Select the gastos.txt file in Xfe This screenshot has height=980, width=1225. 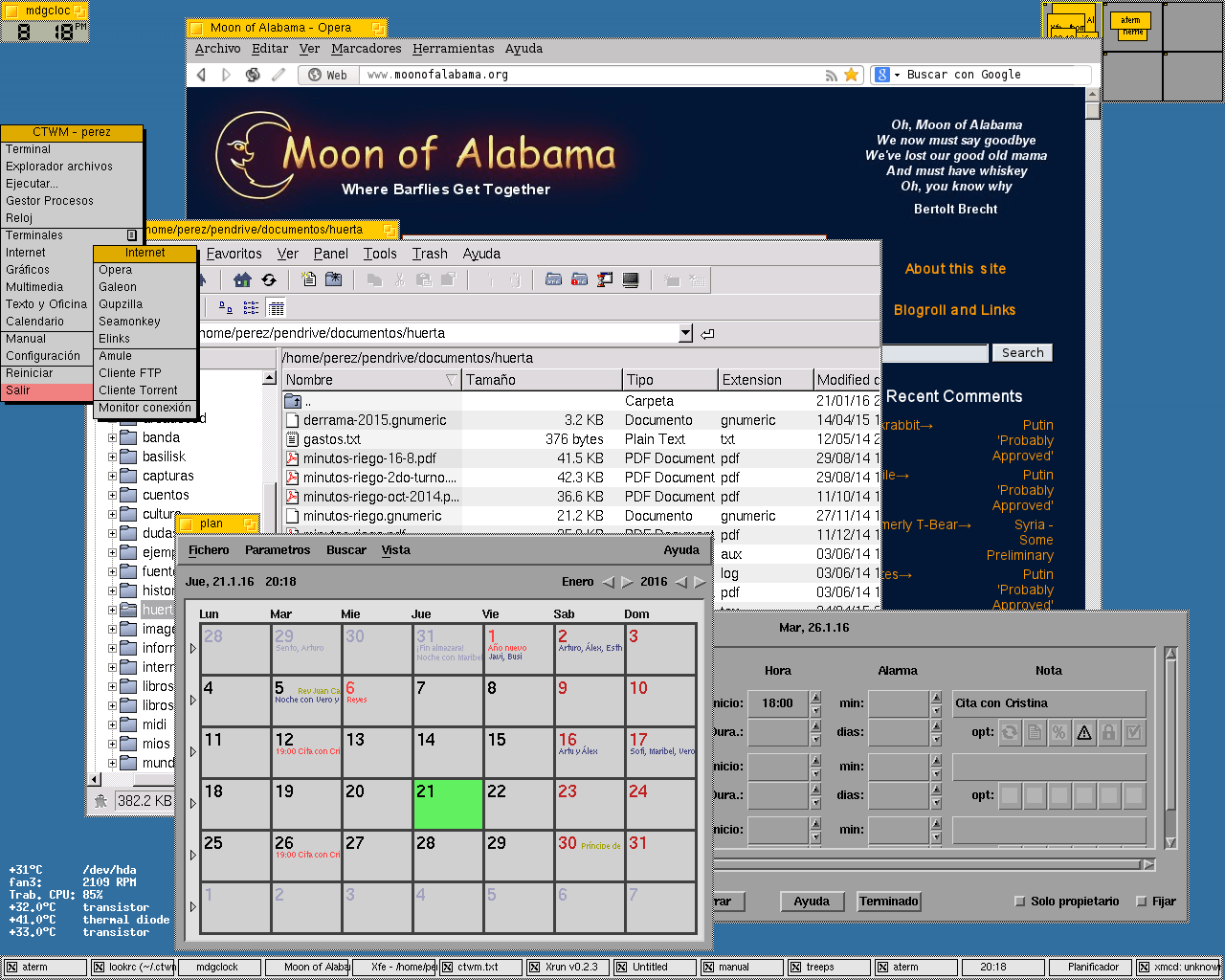tap(332, 439)
